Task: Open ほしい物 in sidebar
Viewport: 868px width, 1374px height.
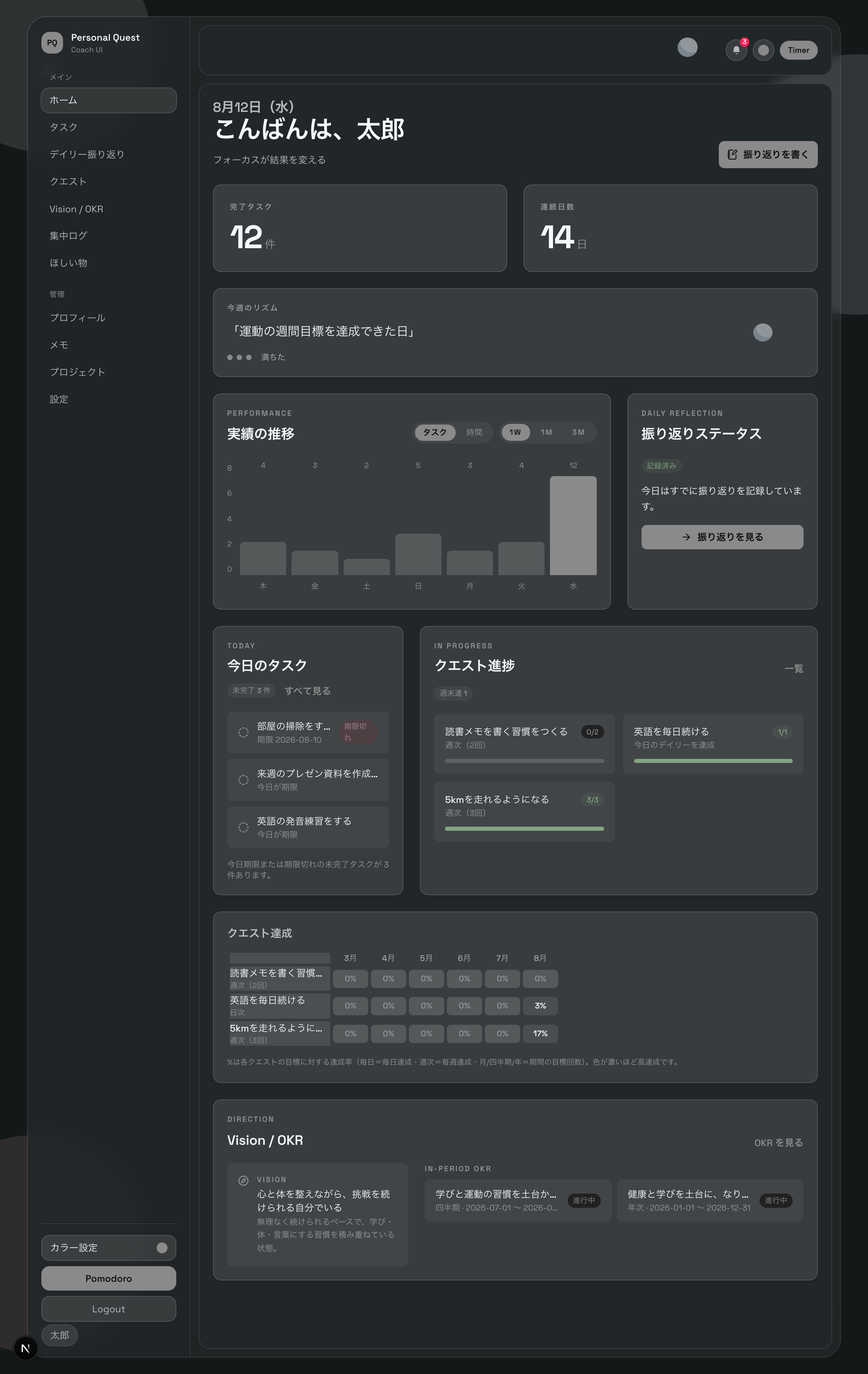Action: tap(108, 263)
